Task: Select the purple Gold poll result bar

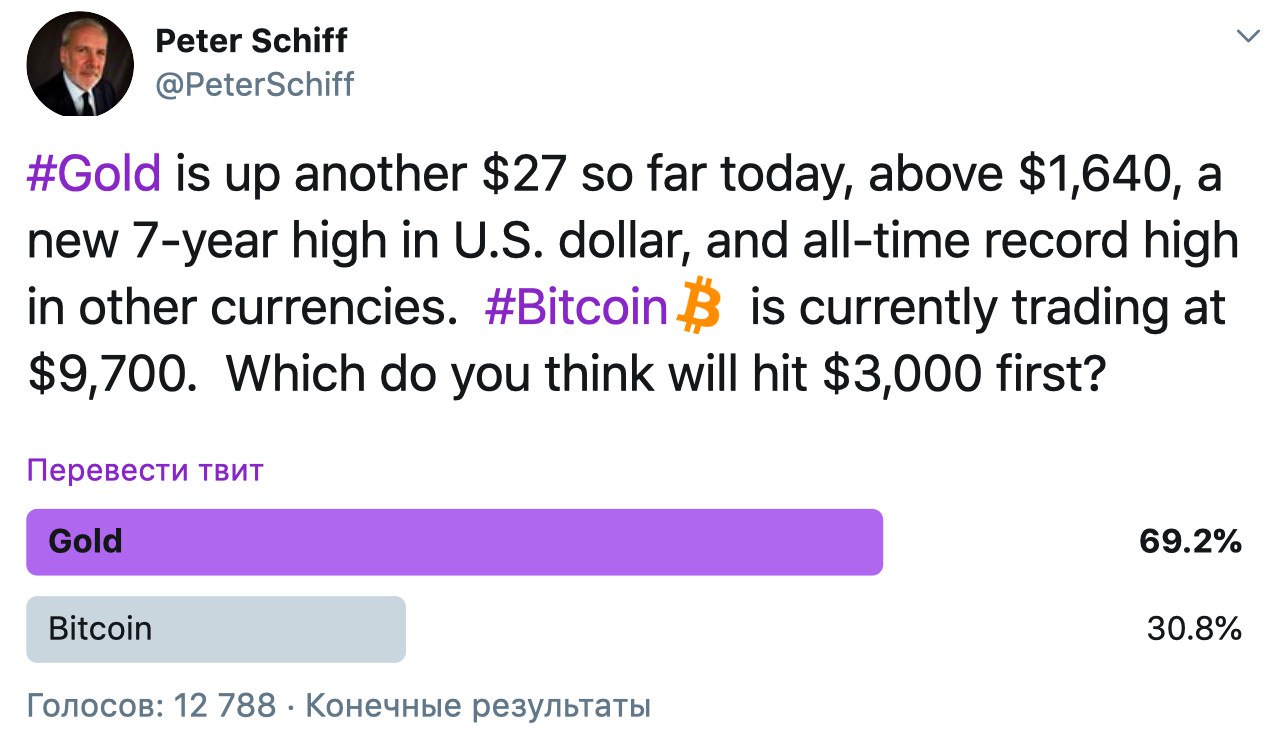Action: 454,542
